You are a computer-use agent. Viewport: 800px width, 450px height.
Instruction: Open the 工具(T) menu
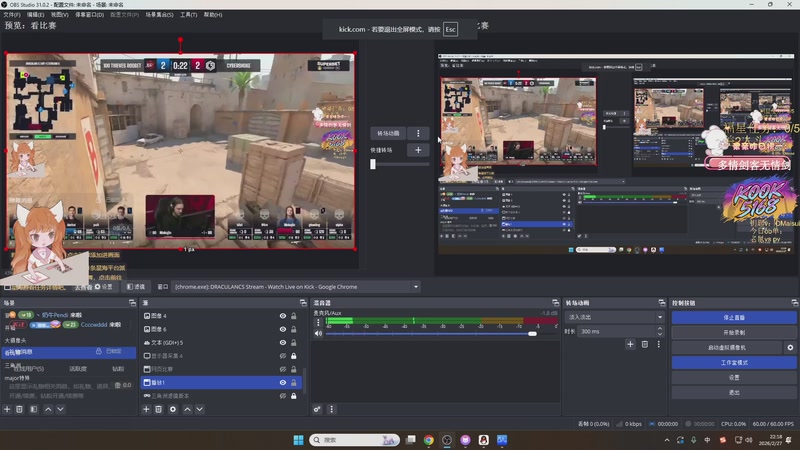tap(188, 15)
